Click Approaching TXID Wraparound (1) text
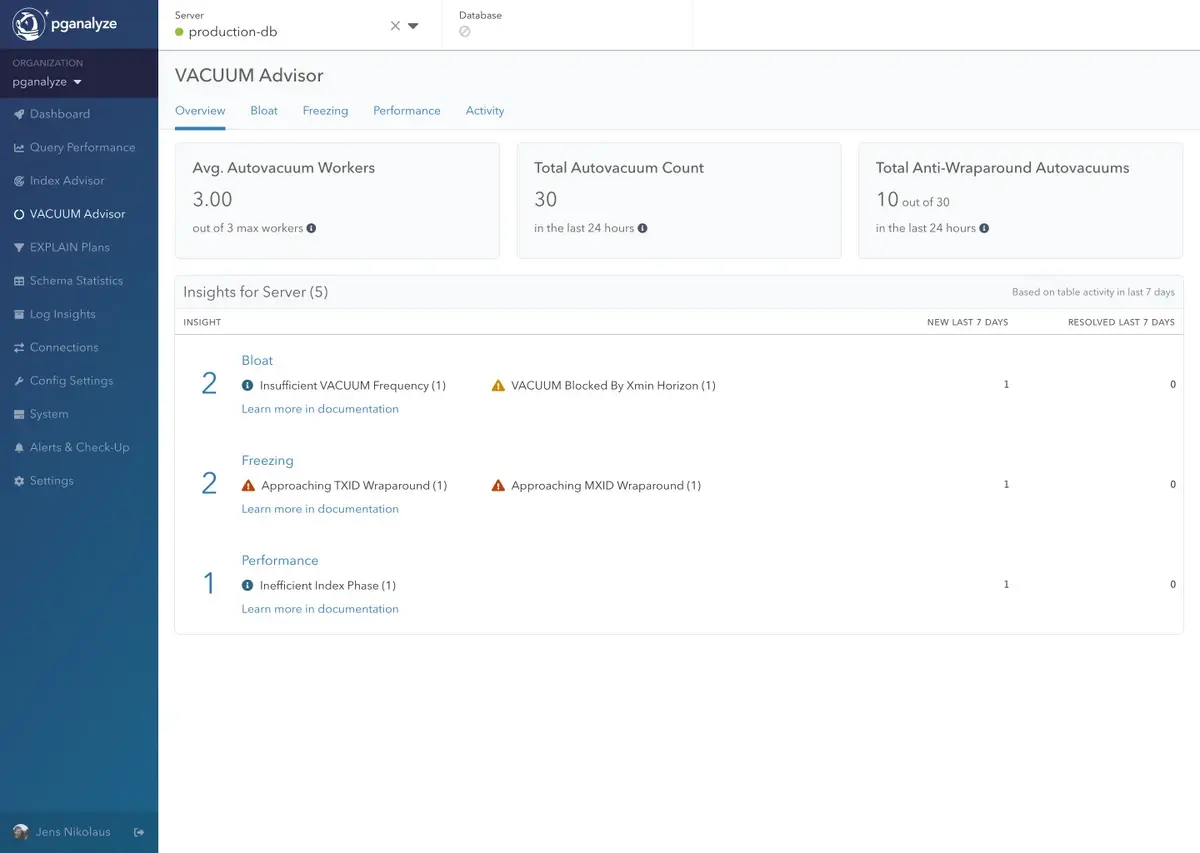1200x853 pixels. 354,485
